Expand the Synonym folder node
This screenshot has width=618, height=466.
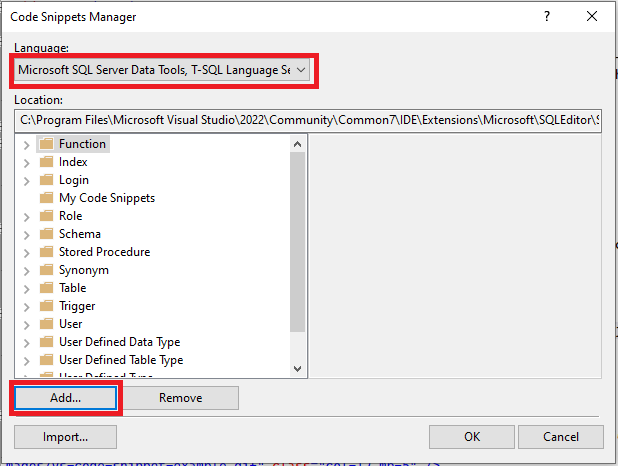click(x=26, y=271)
